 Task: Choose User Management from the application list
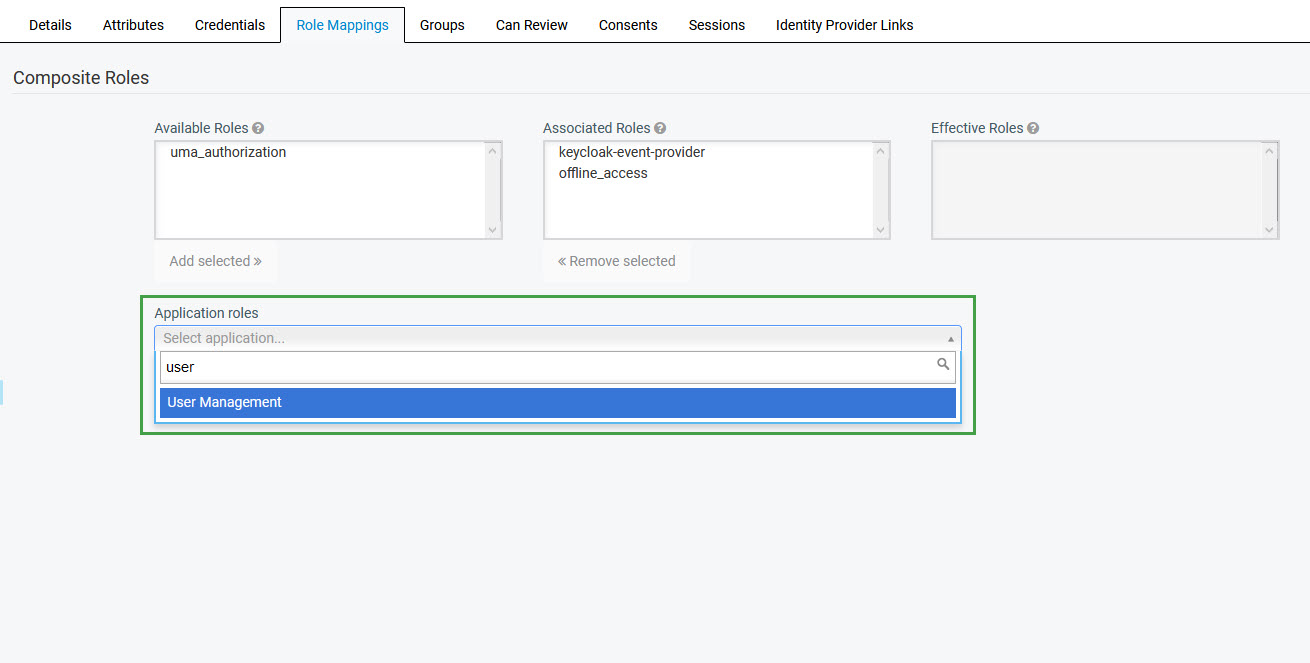[x=557, y=402]
